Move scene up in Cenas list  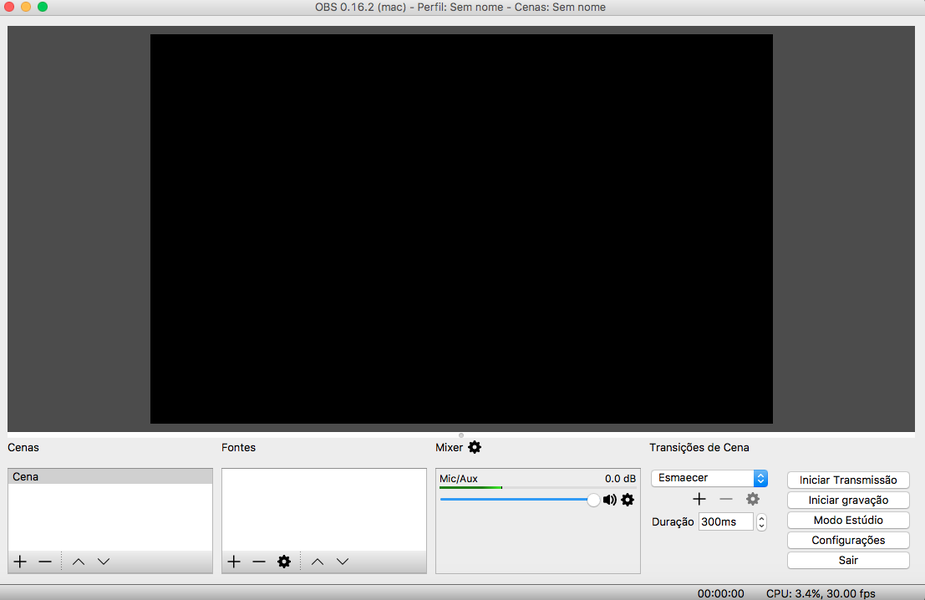pyautogui.click(x=78, y=561)
